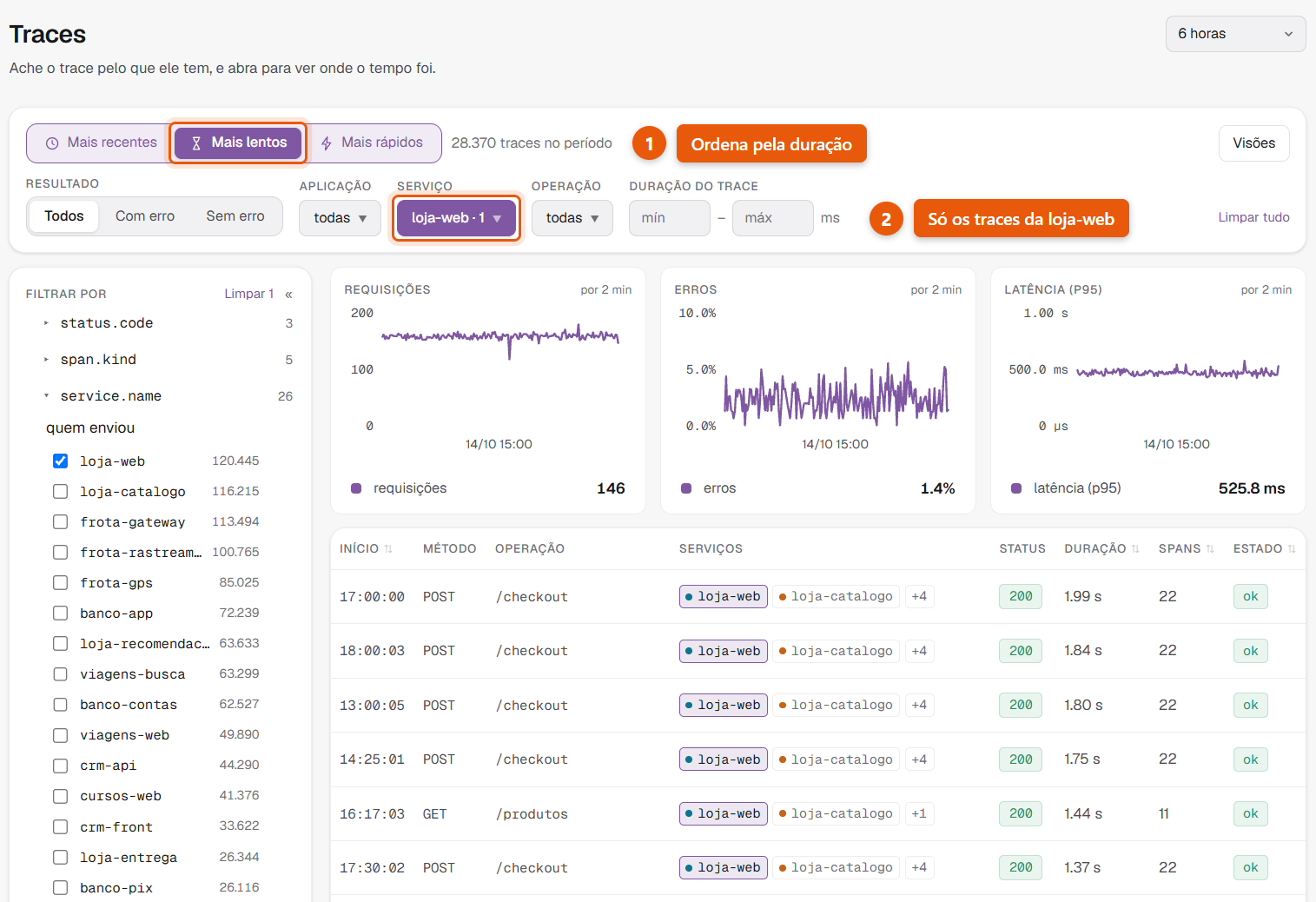The image size is (1316, 902).
Task: Select the Mais lentos tab
Action: [x=238, y=143]
